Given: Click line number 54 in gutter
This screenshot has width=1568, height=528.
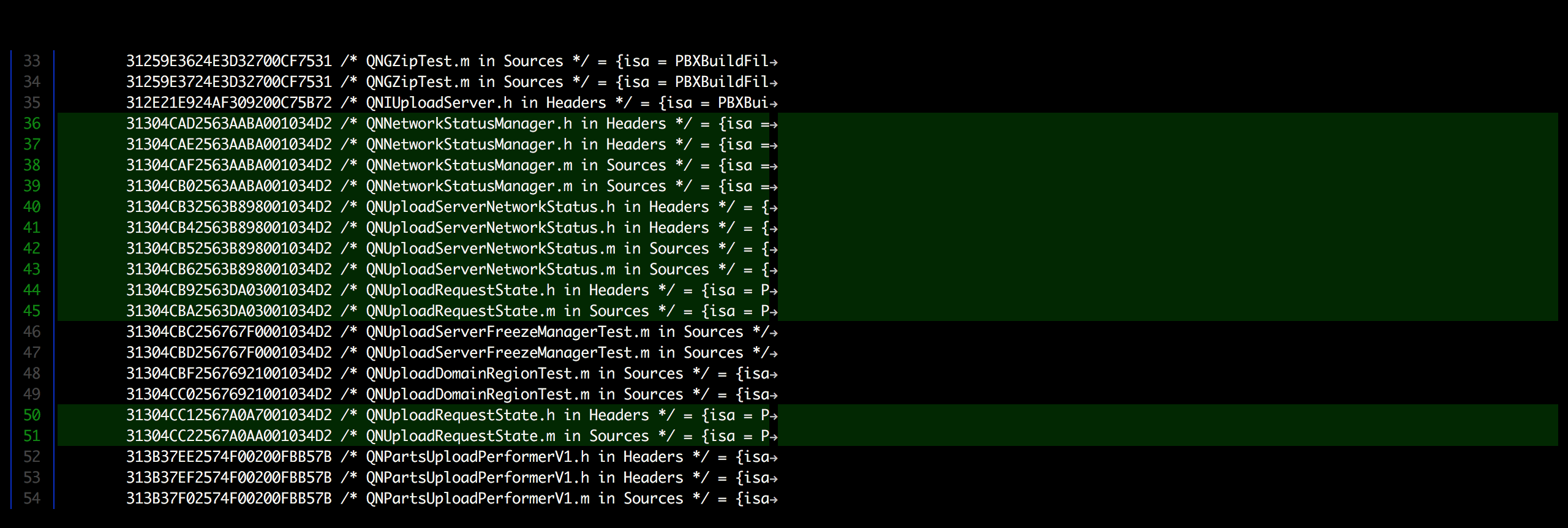Looking at the screenshot, I should click(x=32, y=499).
